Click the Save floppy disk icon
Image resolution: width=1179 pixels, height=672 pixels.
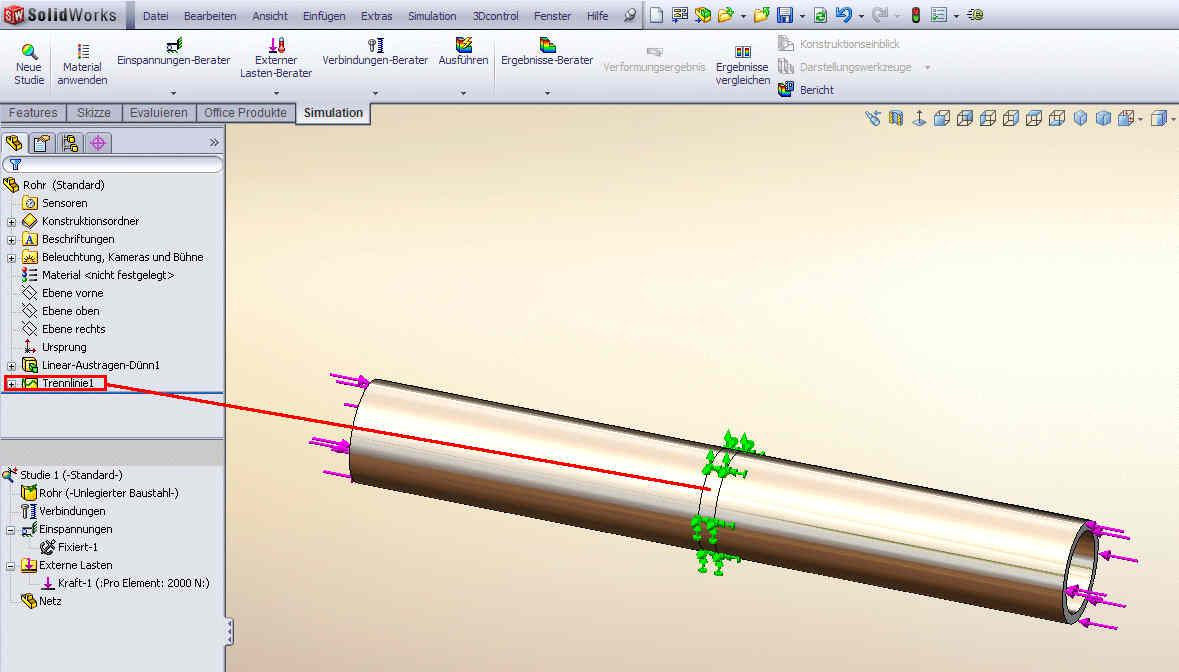tap(785, 15)
